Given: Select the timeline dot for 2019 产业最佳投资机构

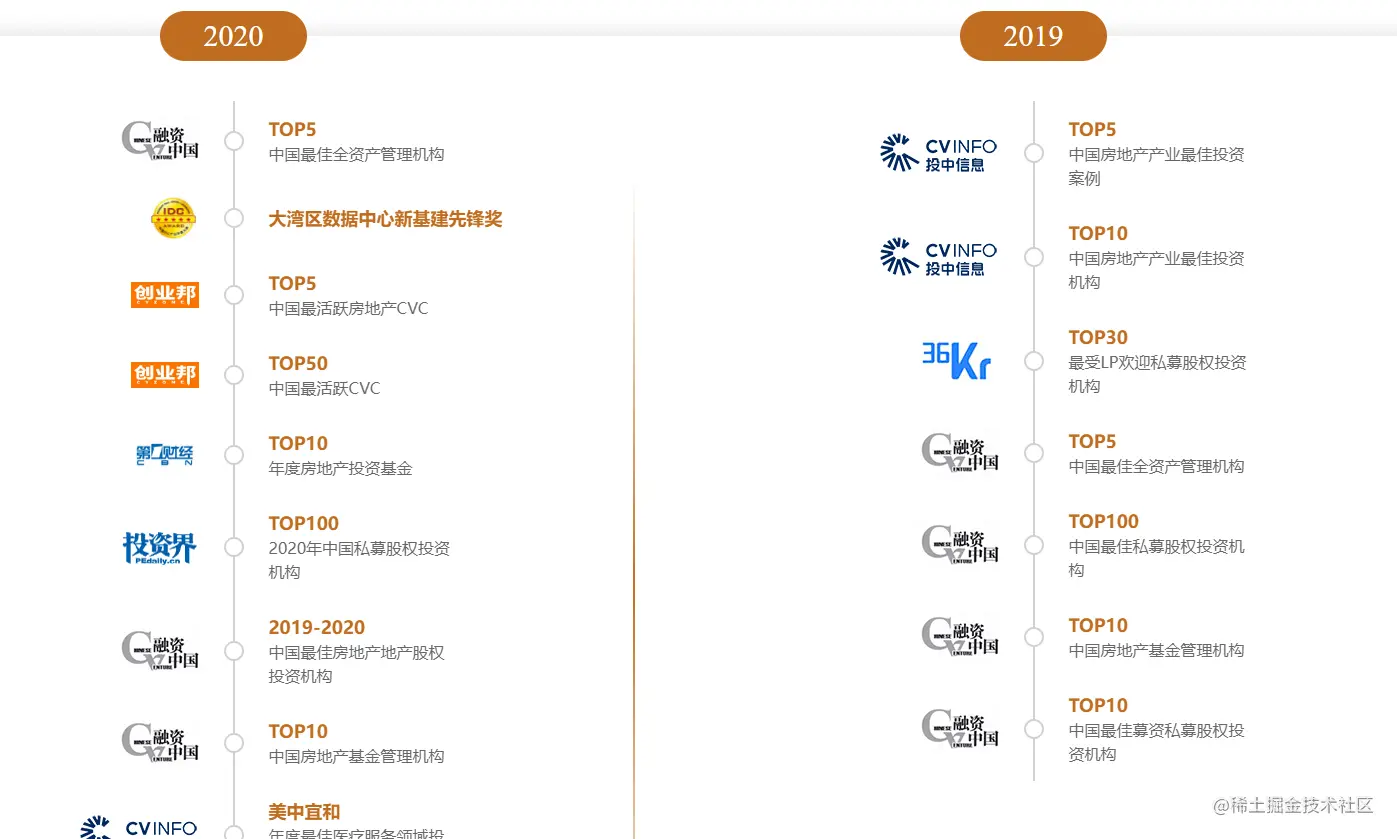Looking at the screenshot, I should tap(1034, 257).
